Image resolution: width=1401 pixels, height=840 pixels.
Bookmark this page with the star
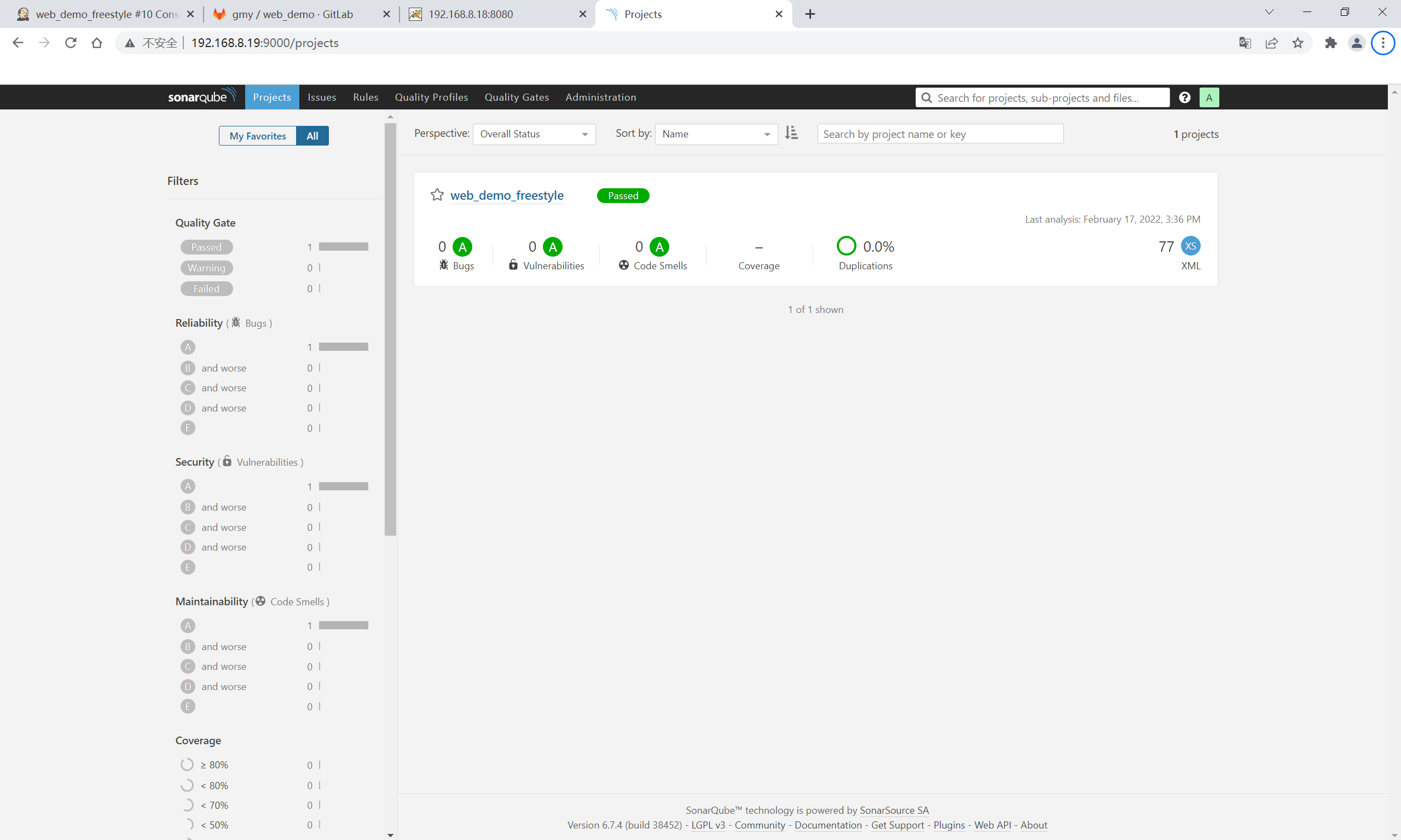coord(1298,43)
